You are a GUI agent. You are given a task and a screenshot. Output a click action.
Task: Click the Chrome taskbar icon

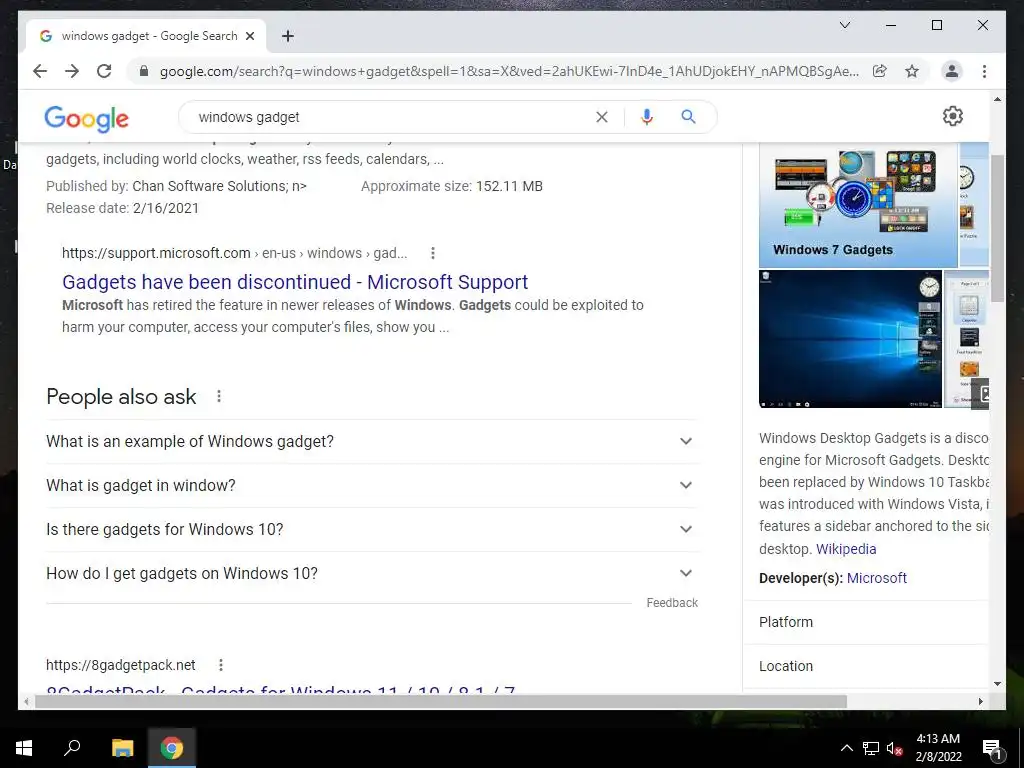coord(172,748)
